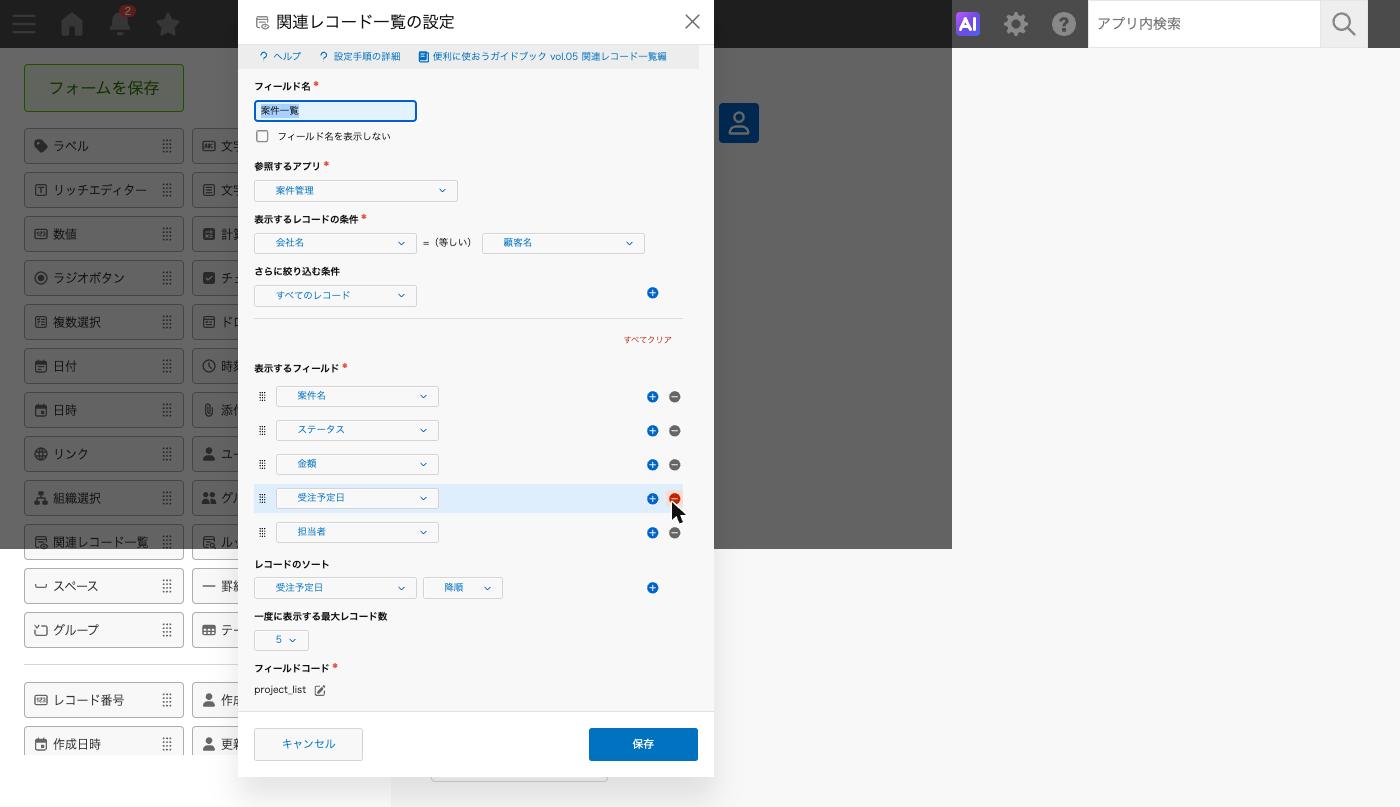Image resolution: width=1400 pixels, height=807 pixels.
Task: Remove the ステータス field row
Action: (674, 431)
